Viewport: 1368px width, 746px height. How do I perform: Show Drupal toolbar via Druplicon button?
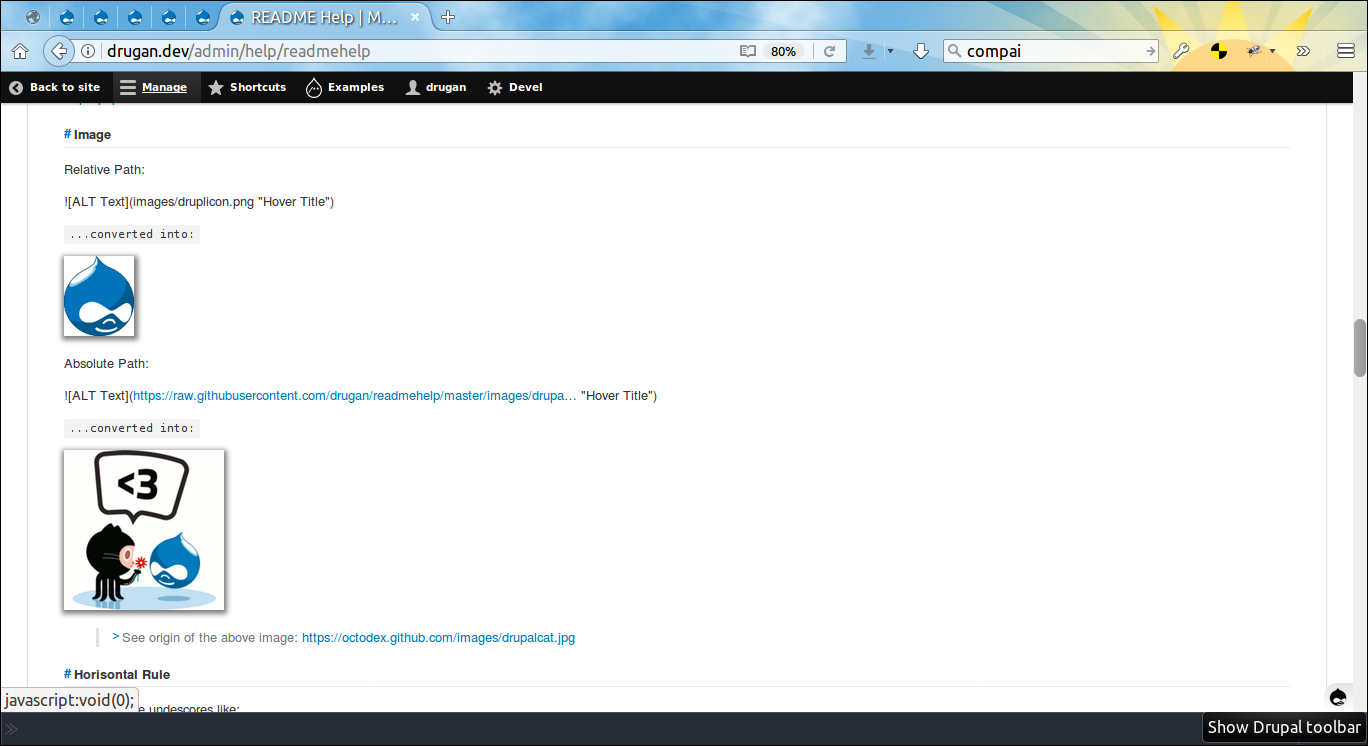1338,697
